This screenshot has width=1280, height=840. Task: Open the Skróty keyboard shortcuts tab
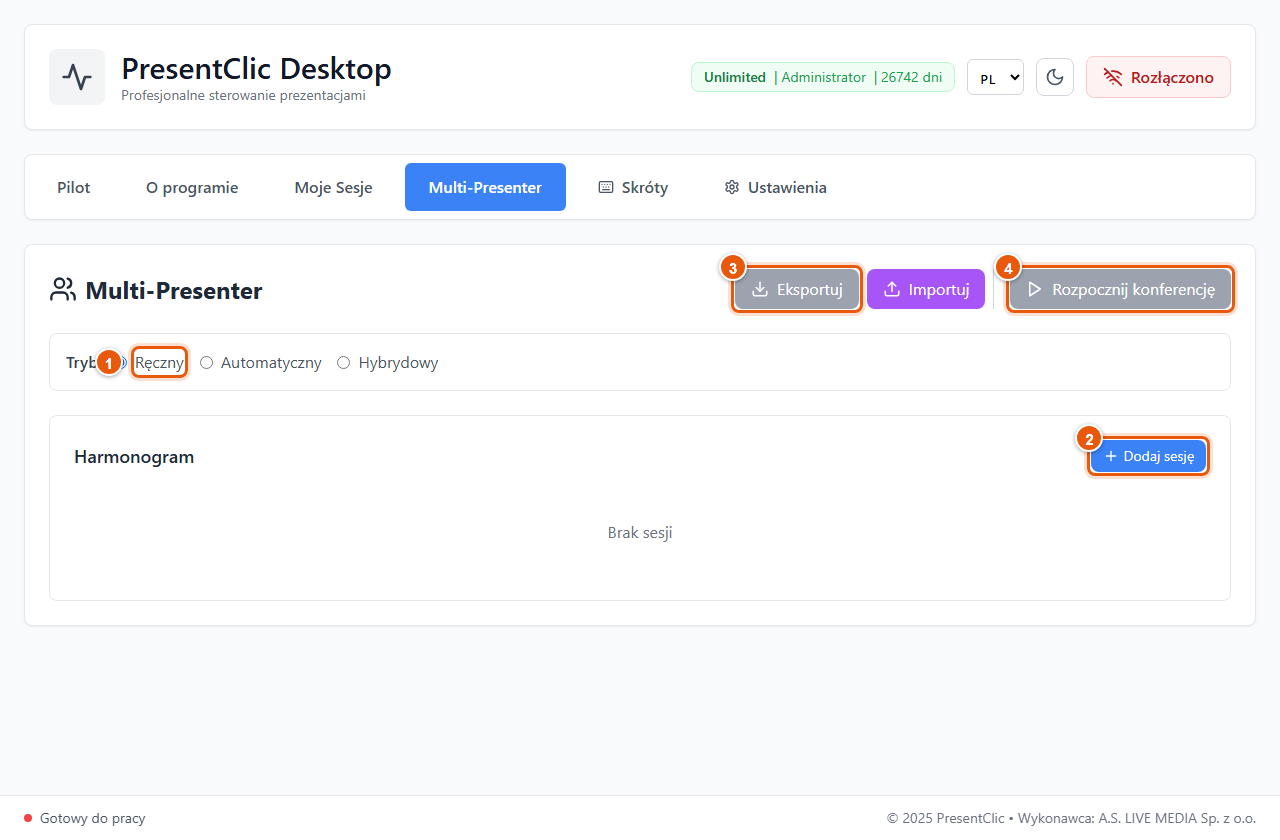tap(633, 187)
